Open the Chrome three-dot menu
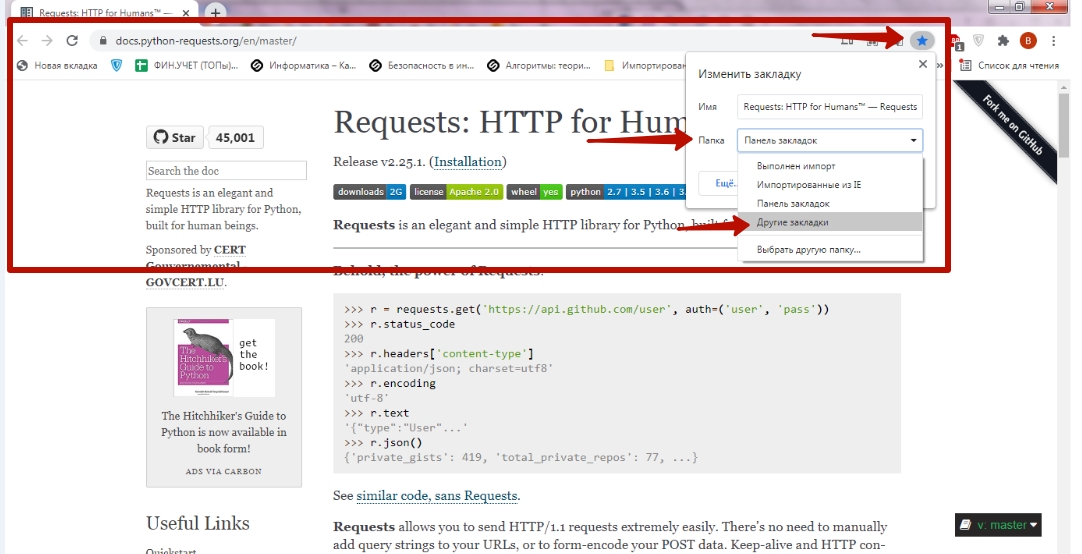This screenshot has height=554, width=1082. click(1053, 41)
